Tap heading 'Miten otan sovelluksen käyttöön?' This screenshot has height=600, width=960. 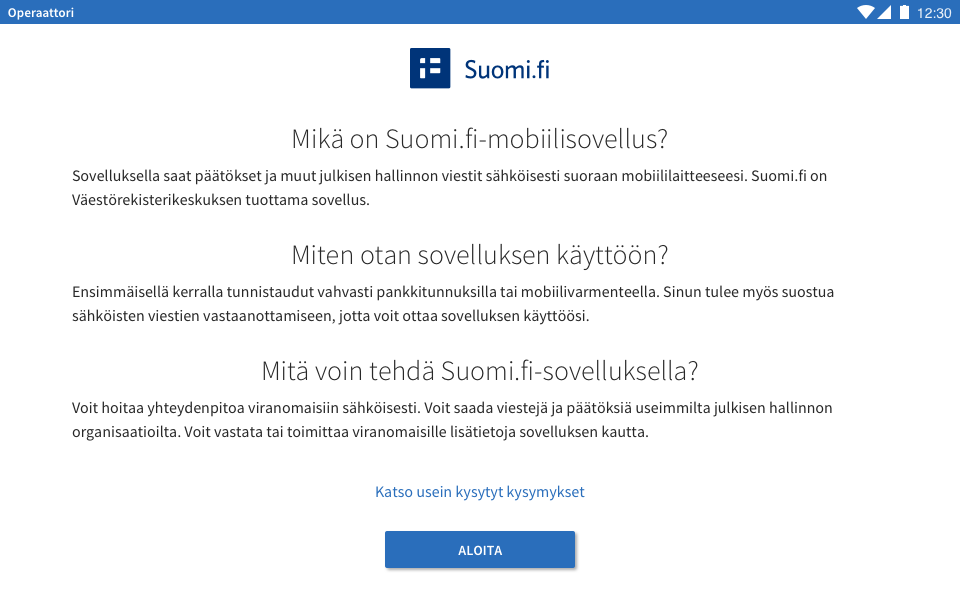(x=480, y=255)
